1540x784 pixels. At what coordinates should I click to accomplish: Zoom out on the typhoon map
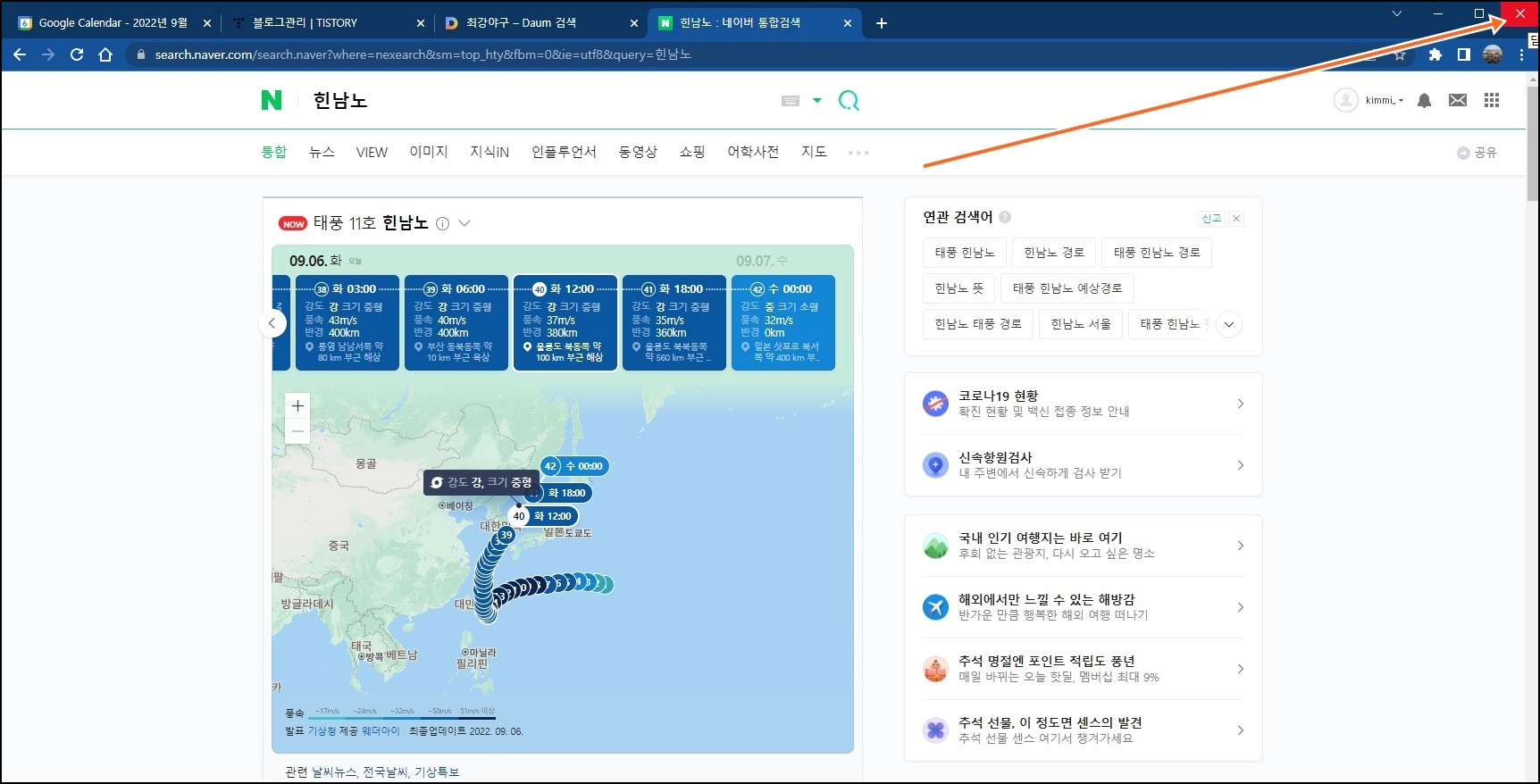(x=297, y=431)
